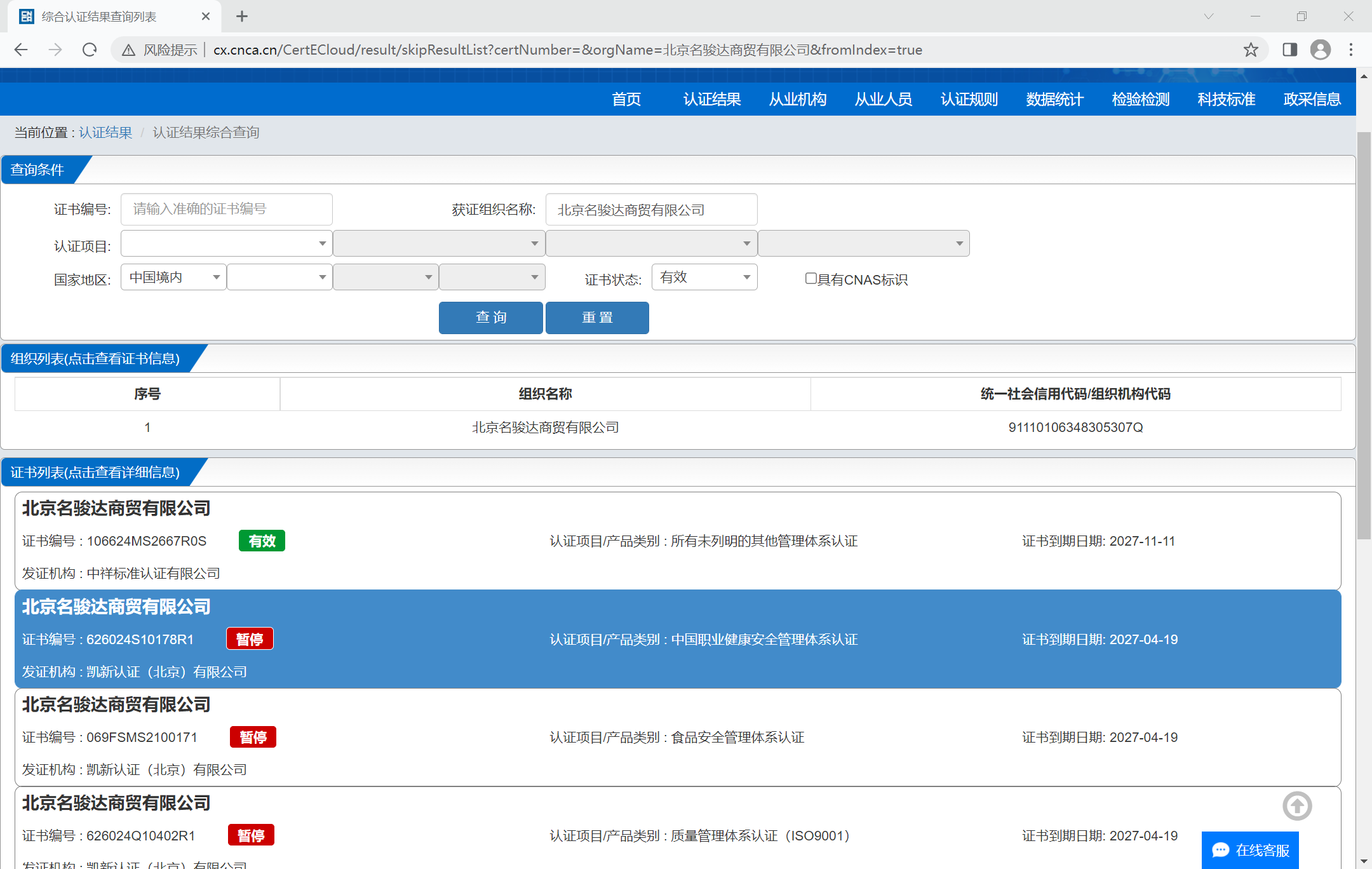Click organization row 北京名骏达商贸有限公司 in table
This screenshot has width=1372, height=869.
pyautogui.click(x=678, y=428)
